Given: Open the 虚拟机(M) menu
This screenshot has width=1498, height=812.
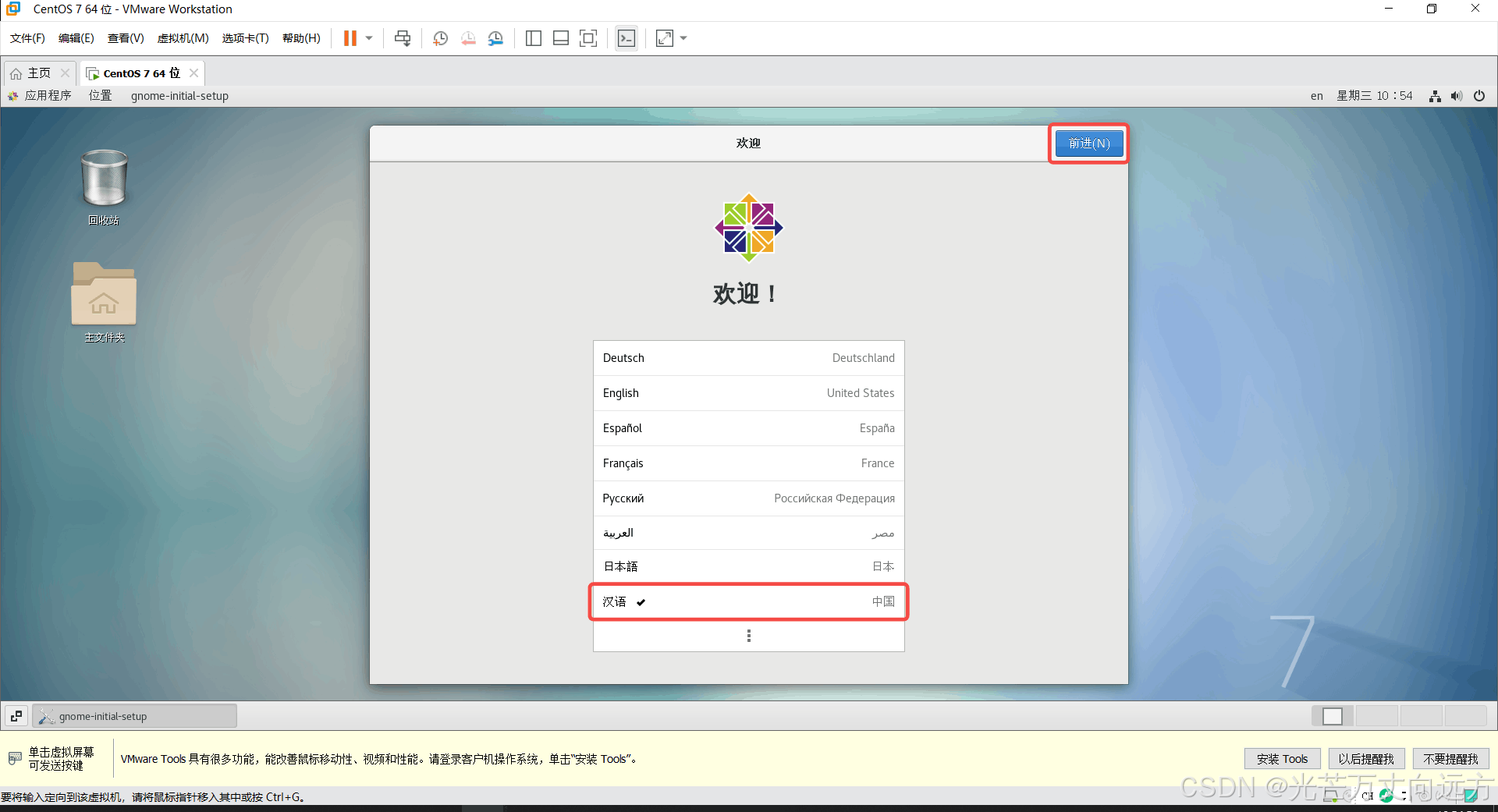Looking at the screenshot, I should [x=183, y=38].
